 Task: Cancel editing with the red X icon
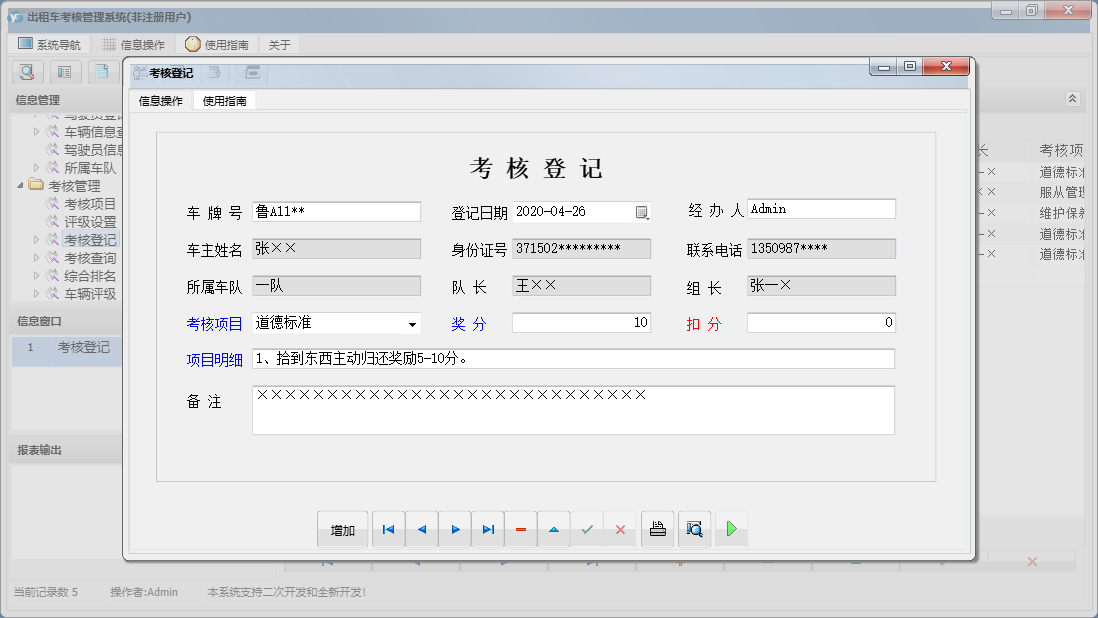621,529
